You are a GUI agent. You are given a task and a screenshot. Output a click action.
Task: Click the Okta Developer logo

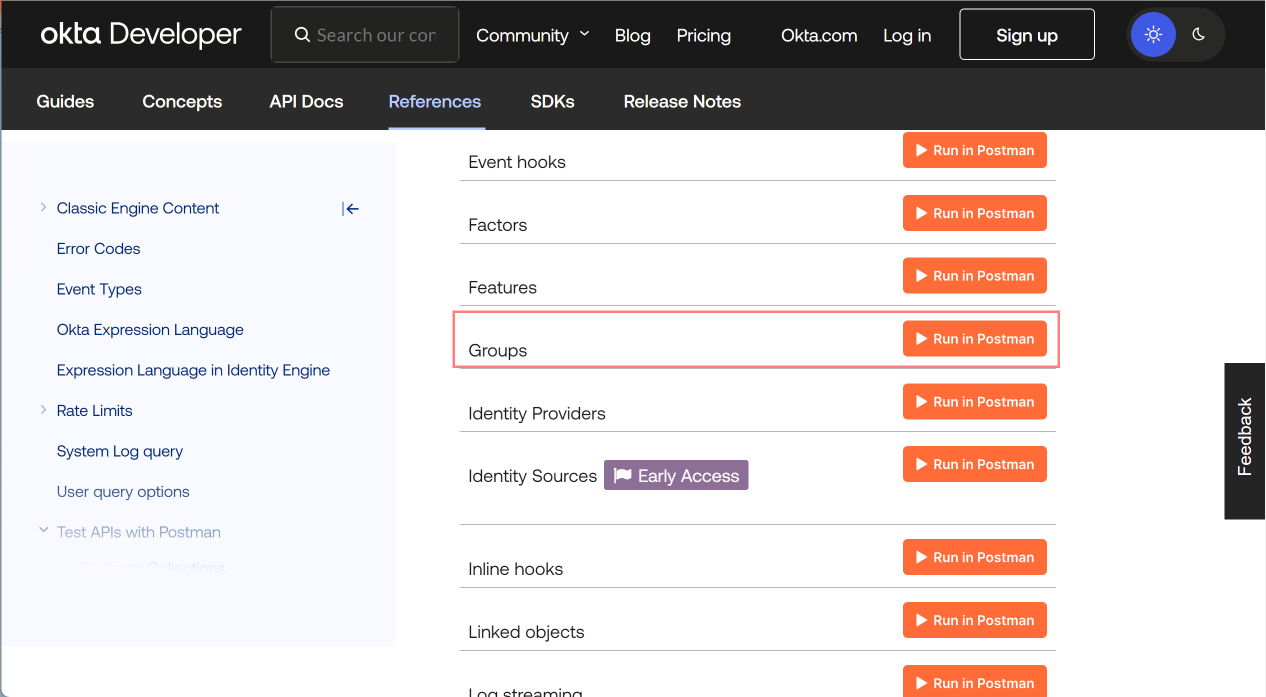pos(140,33)
